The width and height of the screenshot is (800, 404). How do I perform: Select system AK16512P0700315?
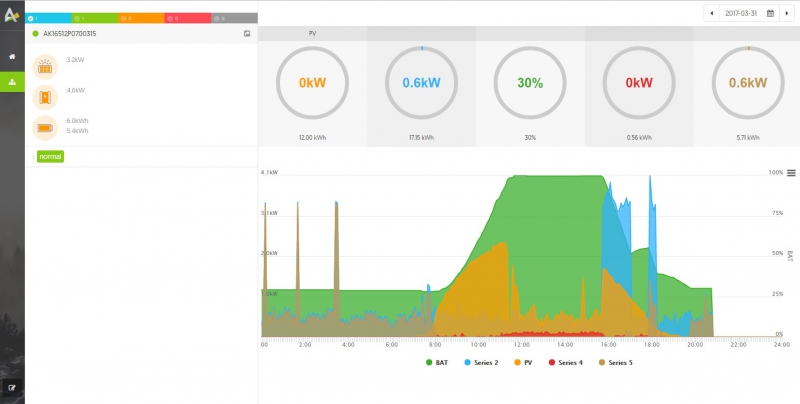69,34
